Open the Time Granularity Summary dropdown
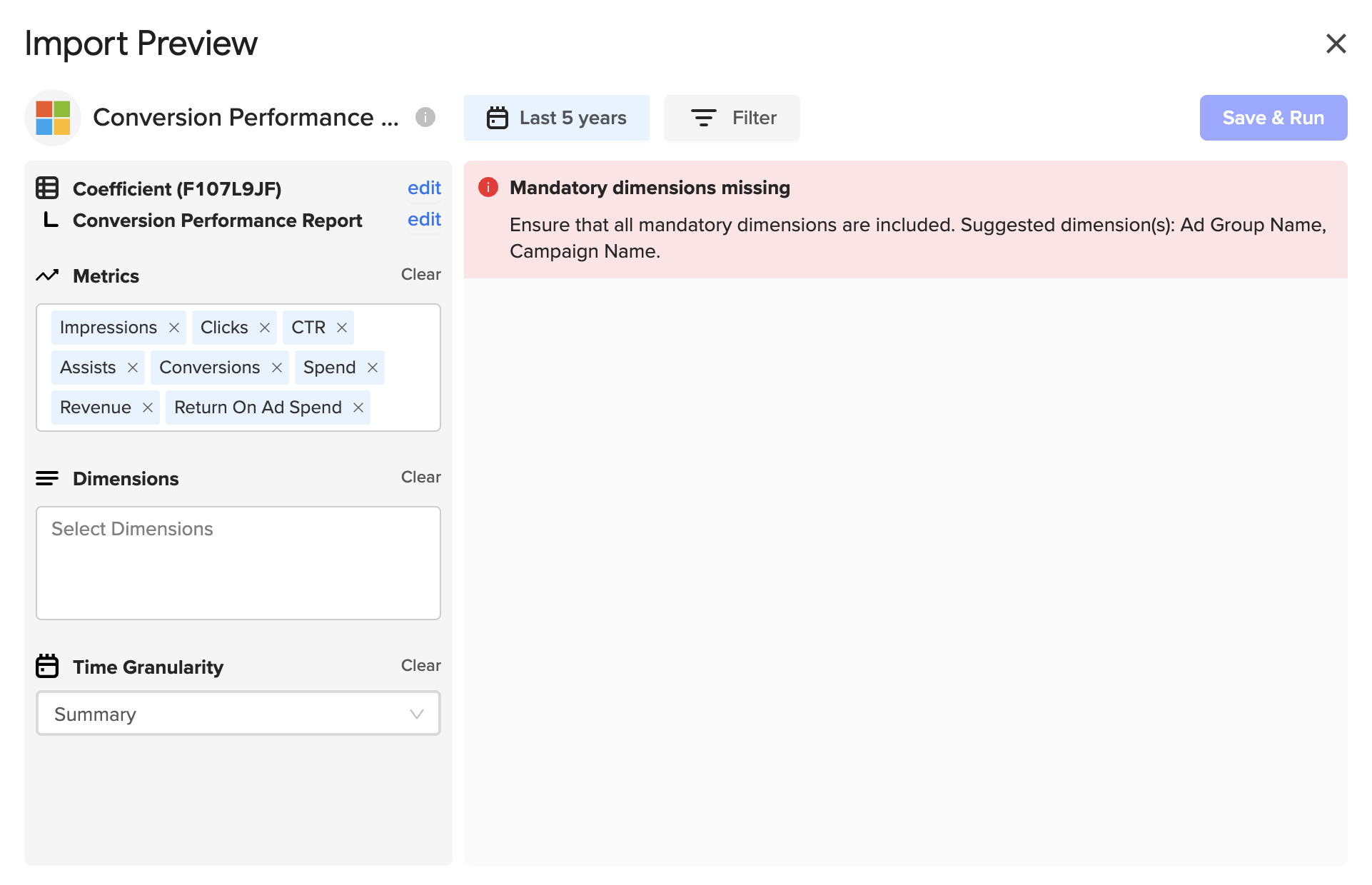This screenshot has width=1372, height=885. point(238,714)
